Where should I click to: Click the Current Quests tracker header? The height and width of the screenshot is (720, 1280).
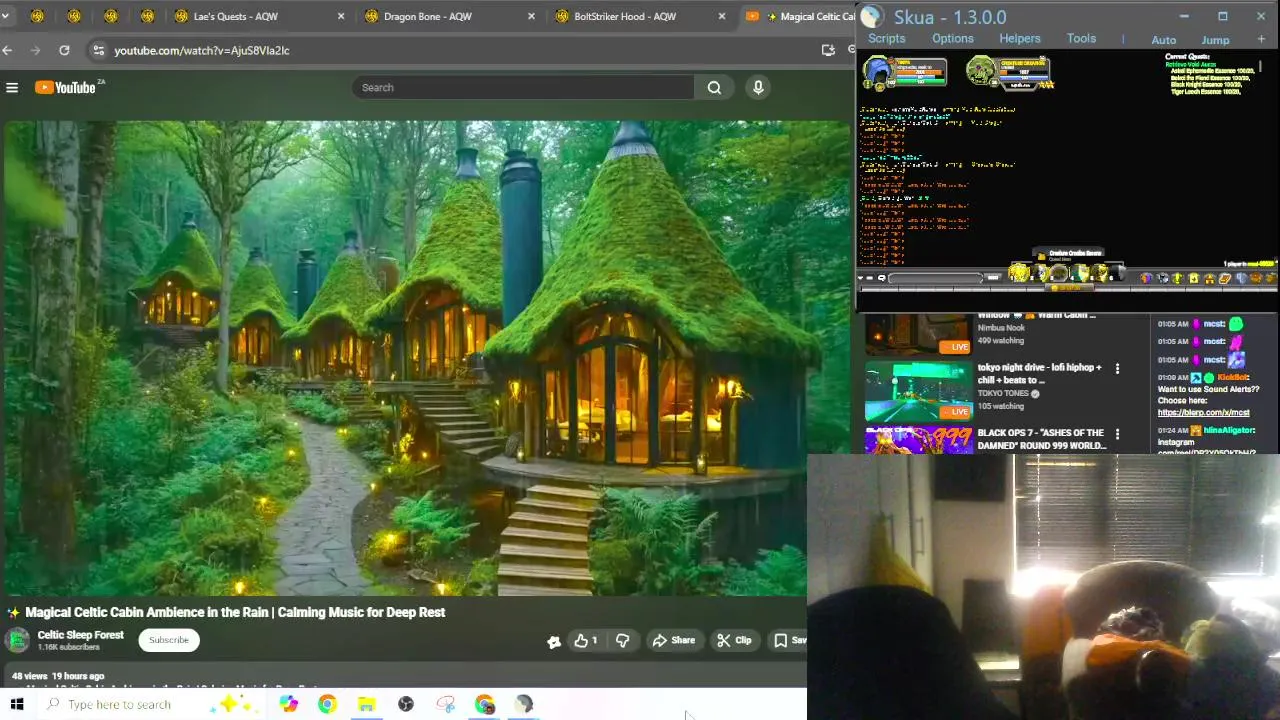(x=1188, y=56)
